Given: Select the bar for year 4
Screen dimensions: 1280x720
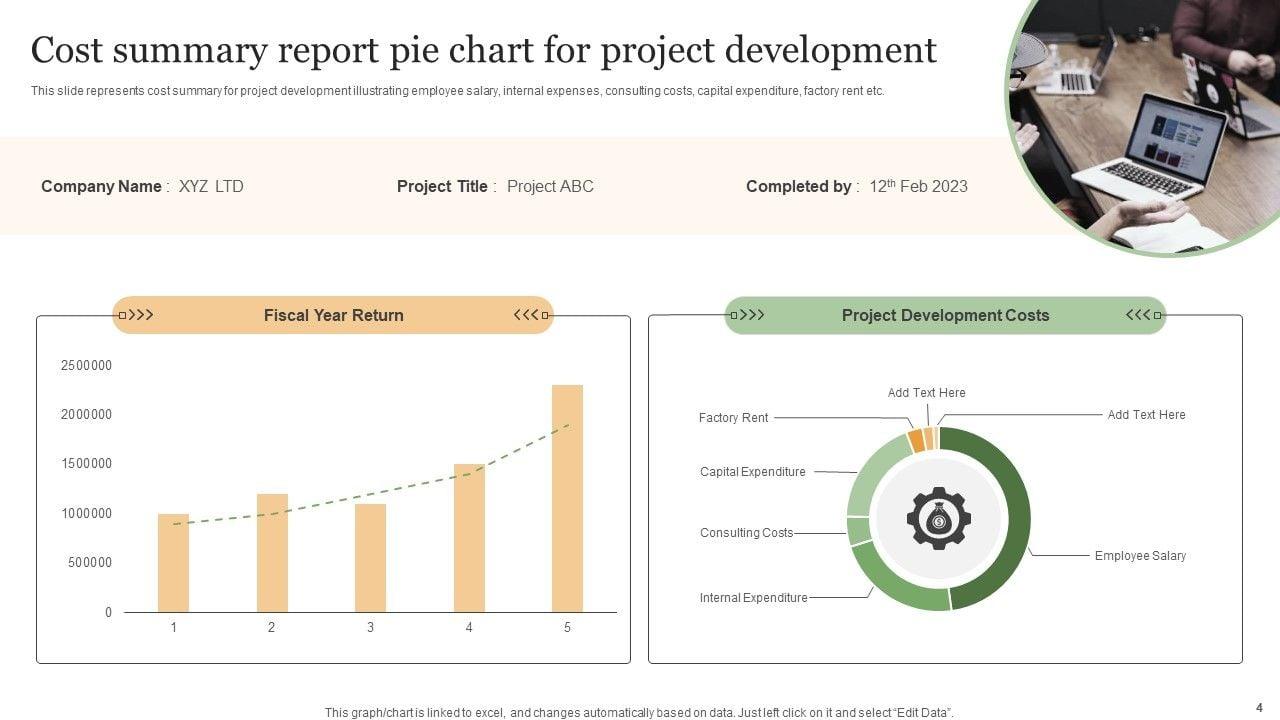Looking at the screenshot, I should (x=469, y=538).
